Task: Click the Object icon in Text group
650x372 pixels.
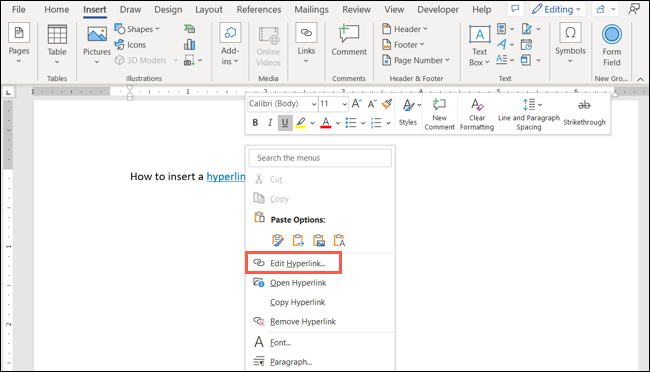Action: click(526, 60)
